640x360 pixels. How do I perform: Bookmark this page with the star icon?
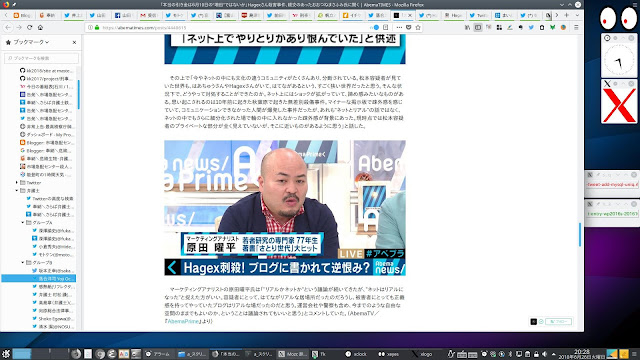pyautogui.click(x=418, y=27)
